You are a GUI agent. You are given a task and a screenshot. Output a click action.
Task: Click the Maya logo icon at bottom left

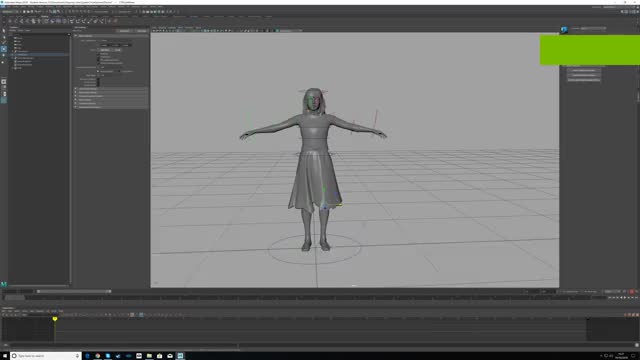click(4, 284)
